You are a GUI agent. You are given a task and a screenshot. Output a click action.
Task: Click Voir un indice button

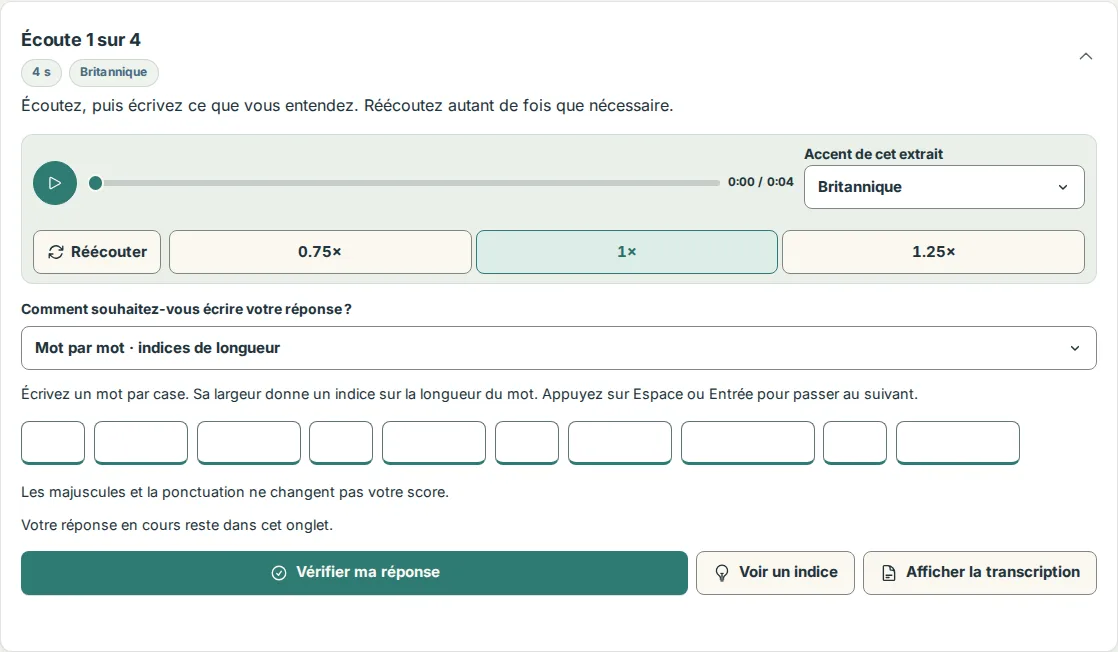775,573
